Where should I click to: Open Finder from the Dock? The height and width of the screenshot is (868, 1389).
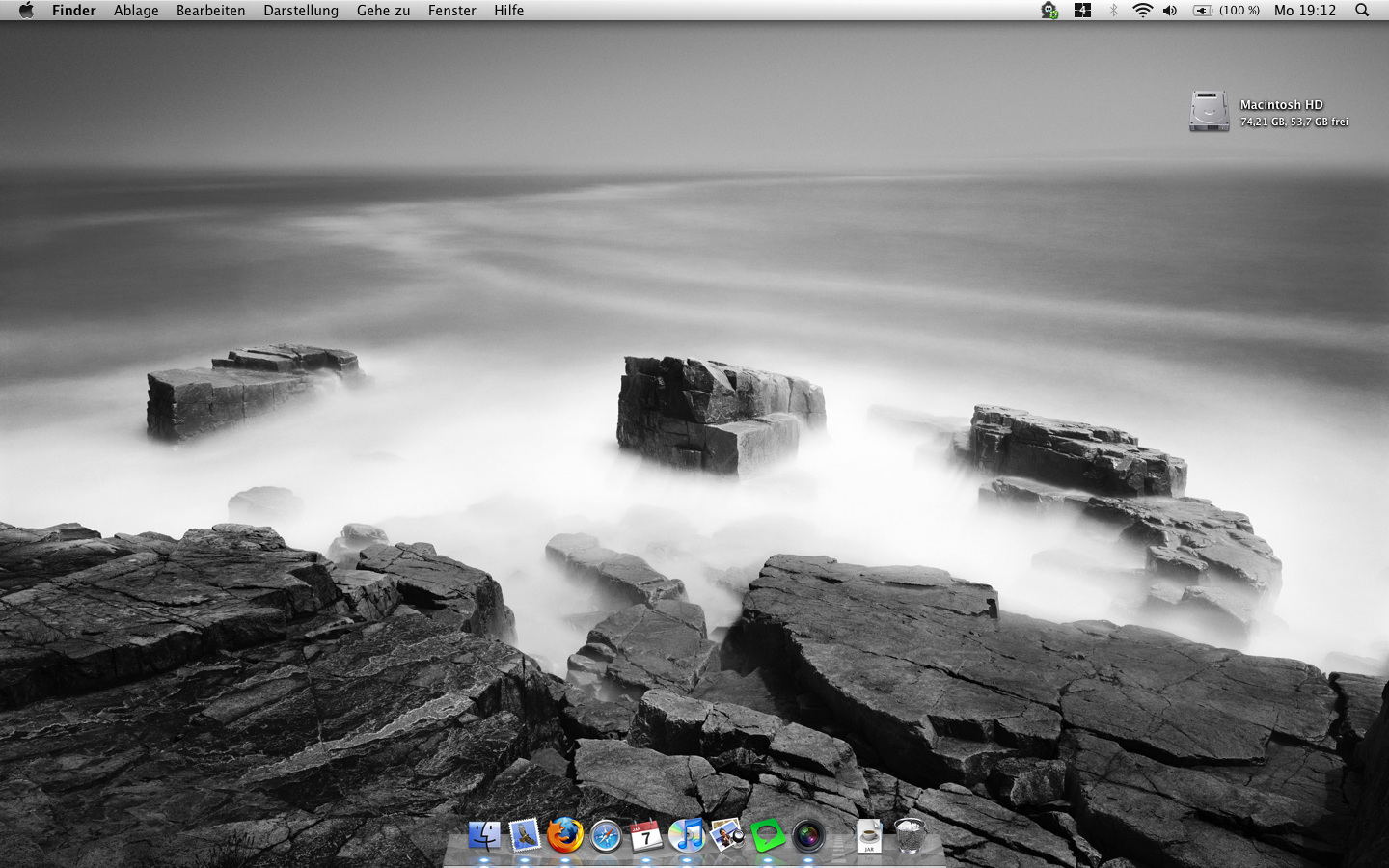point(484,835)
